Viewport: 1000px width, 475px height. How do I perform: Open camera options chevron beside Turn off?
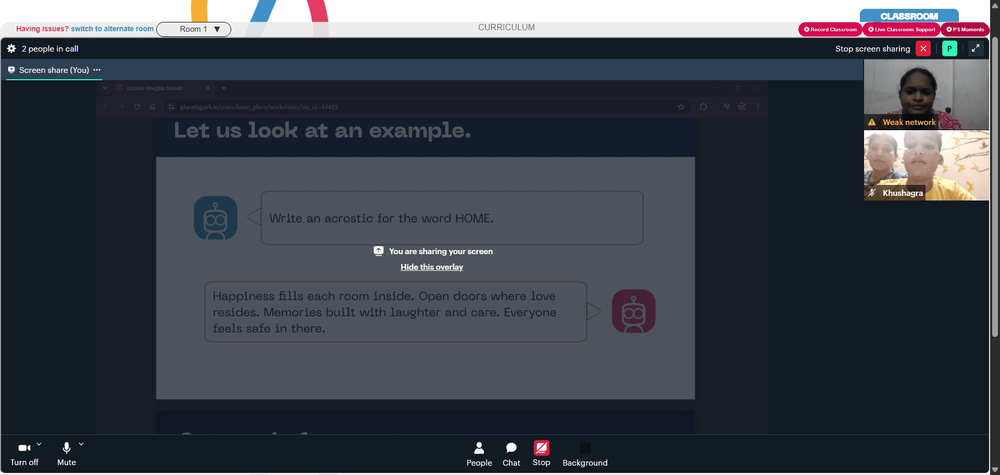click(x=39, y=444)
